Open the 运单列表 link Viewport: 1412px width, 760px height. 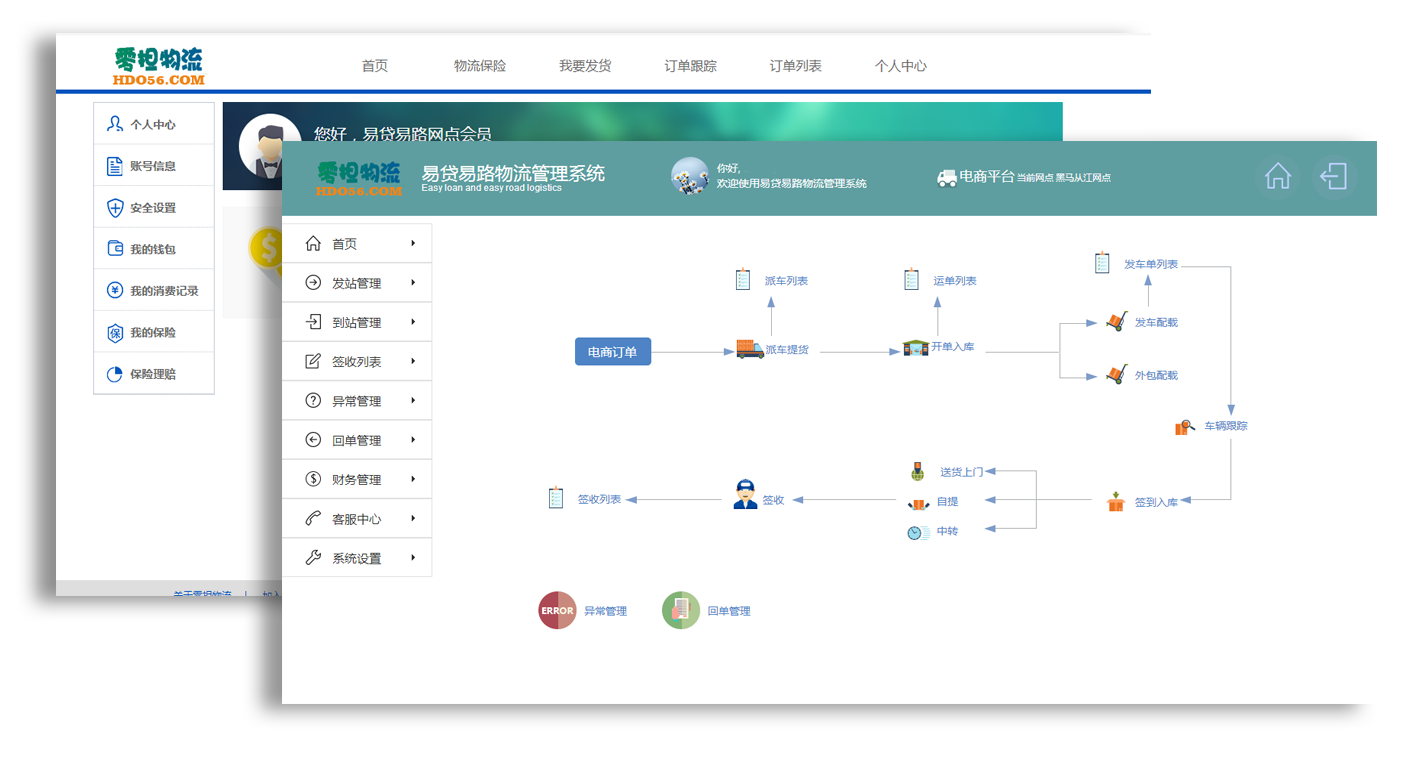pyautogui.click(x=954, y=281)
